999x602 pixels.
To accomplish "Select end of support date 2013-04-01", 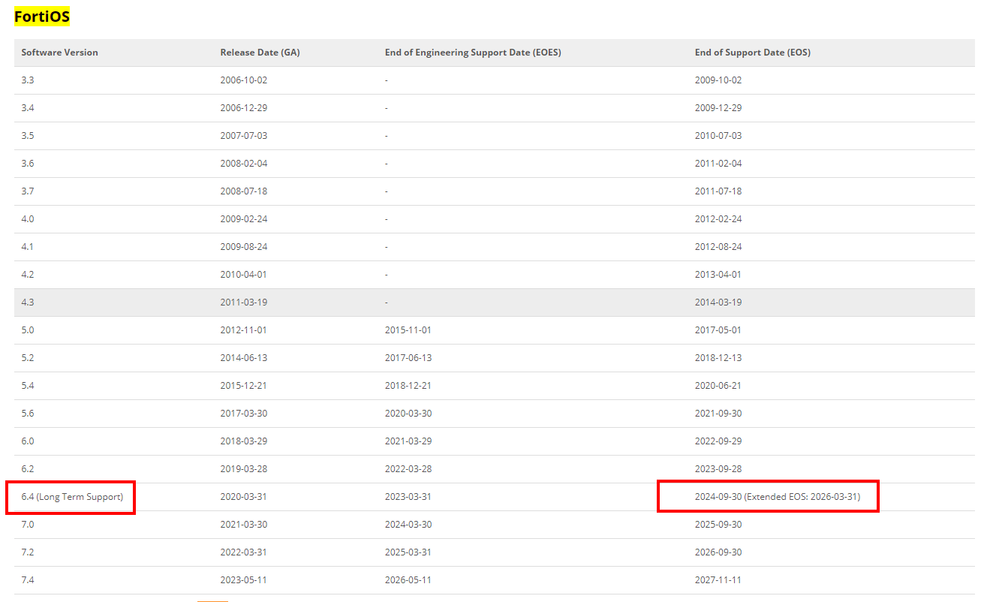I will click(718, 275).
